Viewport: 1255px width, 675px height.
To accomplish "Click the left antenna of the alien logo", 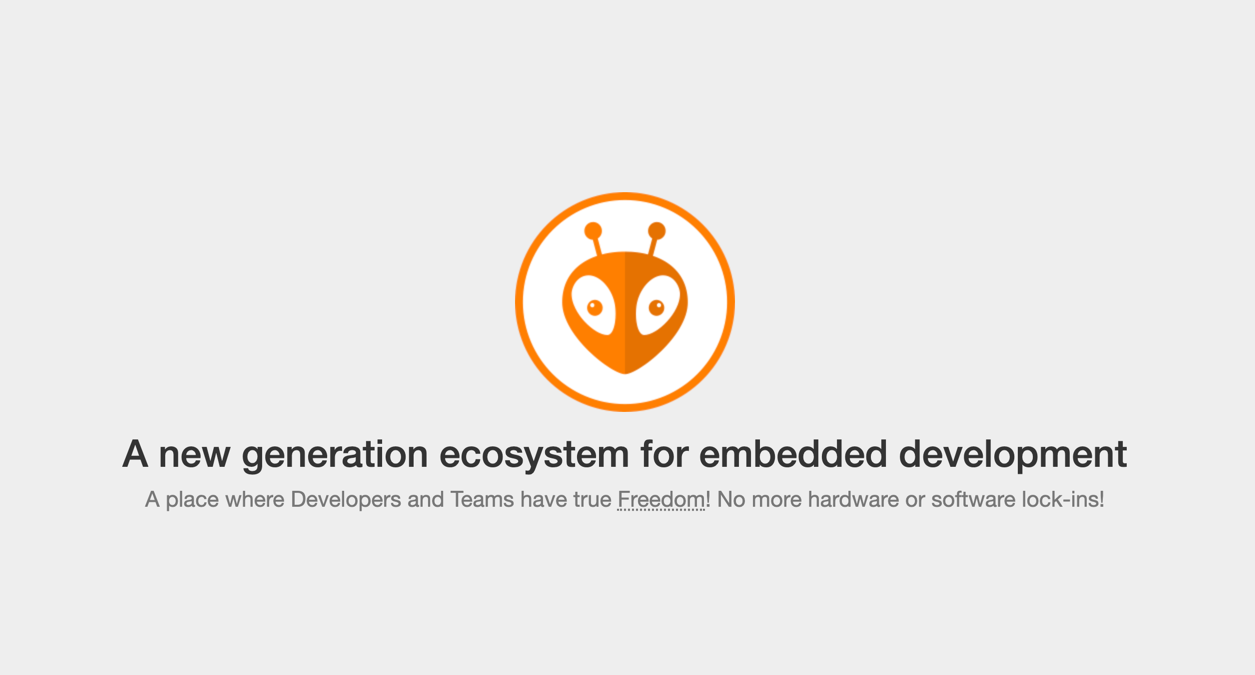I will tap(595, 239).
